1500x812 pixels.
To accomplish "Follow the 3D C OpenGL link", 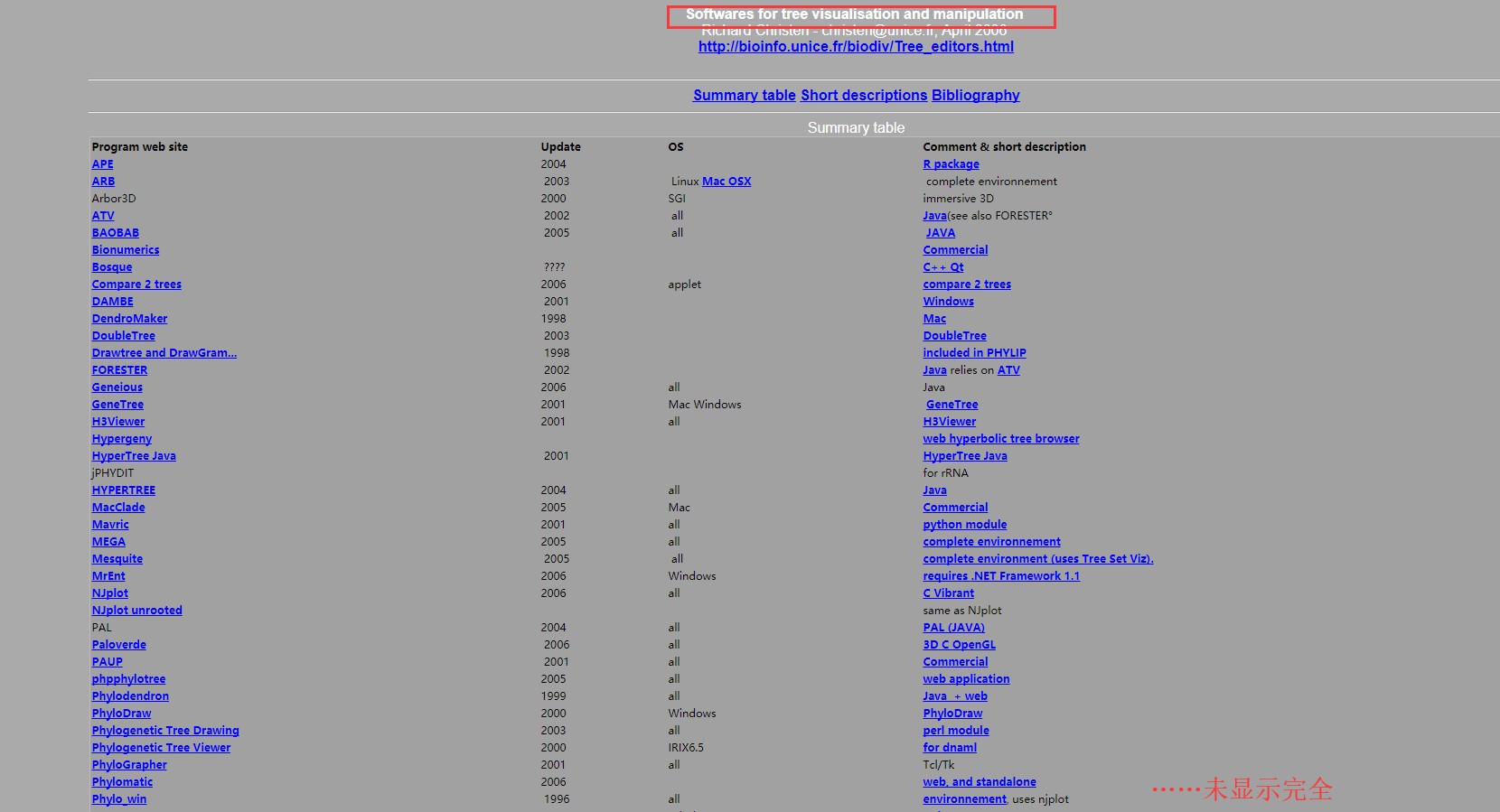I will pos(960,645).
